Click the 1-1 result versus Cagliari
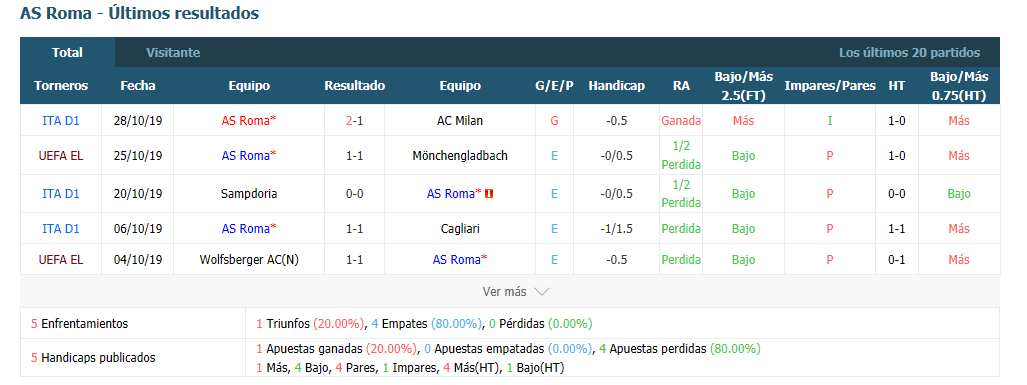The image size is (1027, 385). (354, 229)
